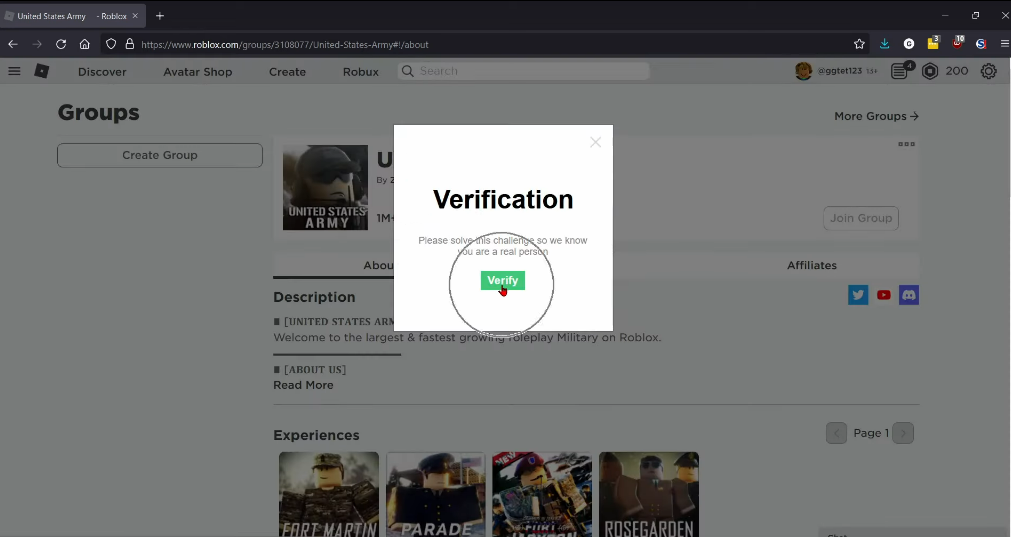Click the United States Army group image
The height and width of the screenshot is (537, 1011).
pos(325,188)
